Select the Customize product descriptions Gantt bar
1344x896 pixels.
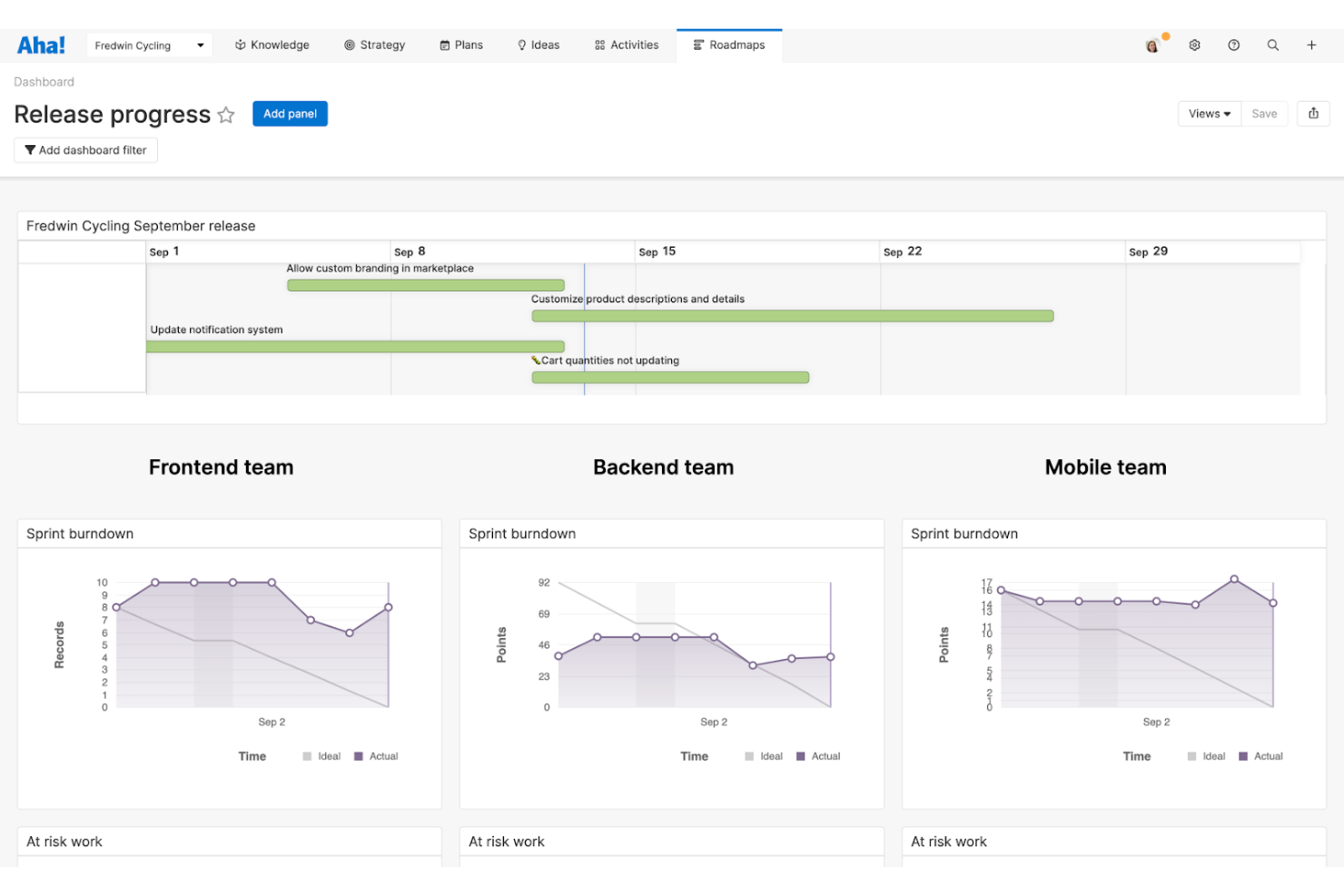point(792,316)
